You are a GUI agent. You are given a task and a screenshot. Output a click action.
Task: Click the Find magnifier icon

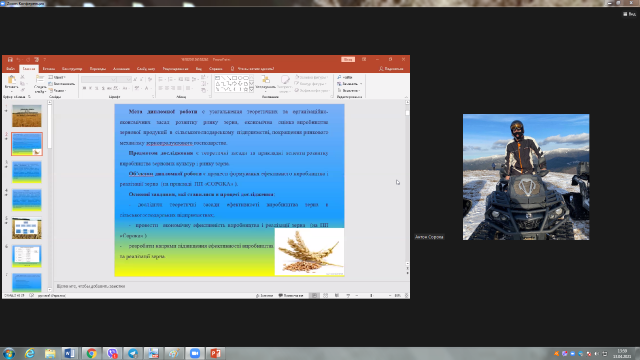pyautogui.click(x=339, y=77)
